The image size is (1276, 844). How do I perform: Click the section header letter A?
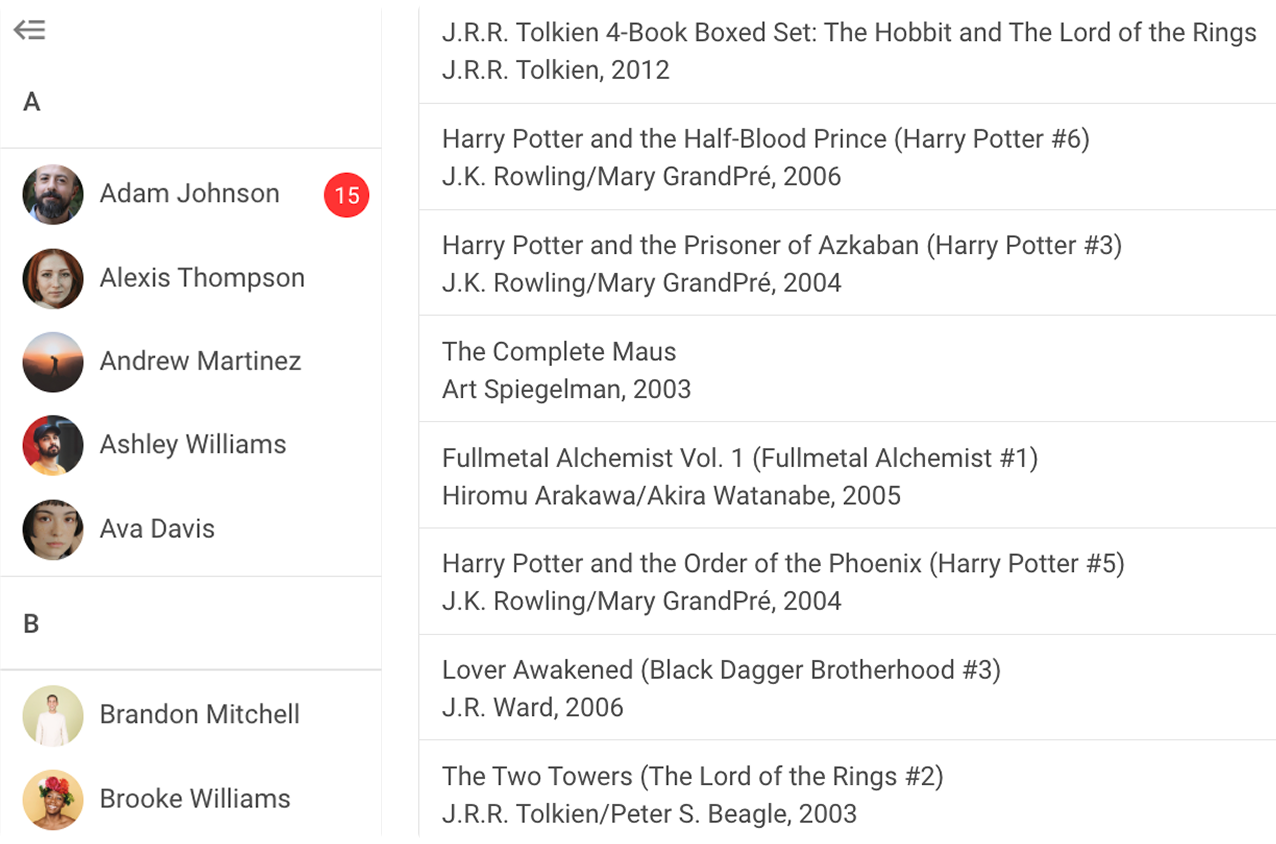pyautogui.click(x=31, y=101)
